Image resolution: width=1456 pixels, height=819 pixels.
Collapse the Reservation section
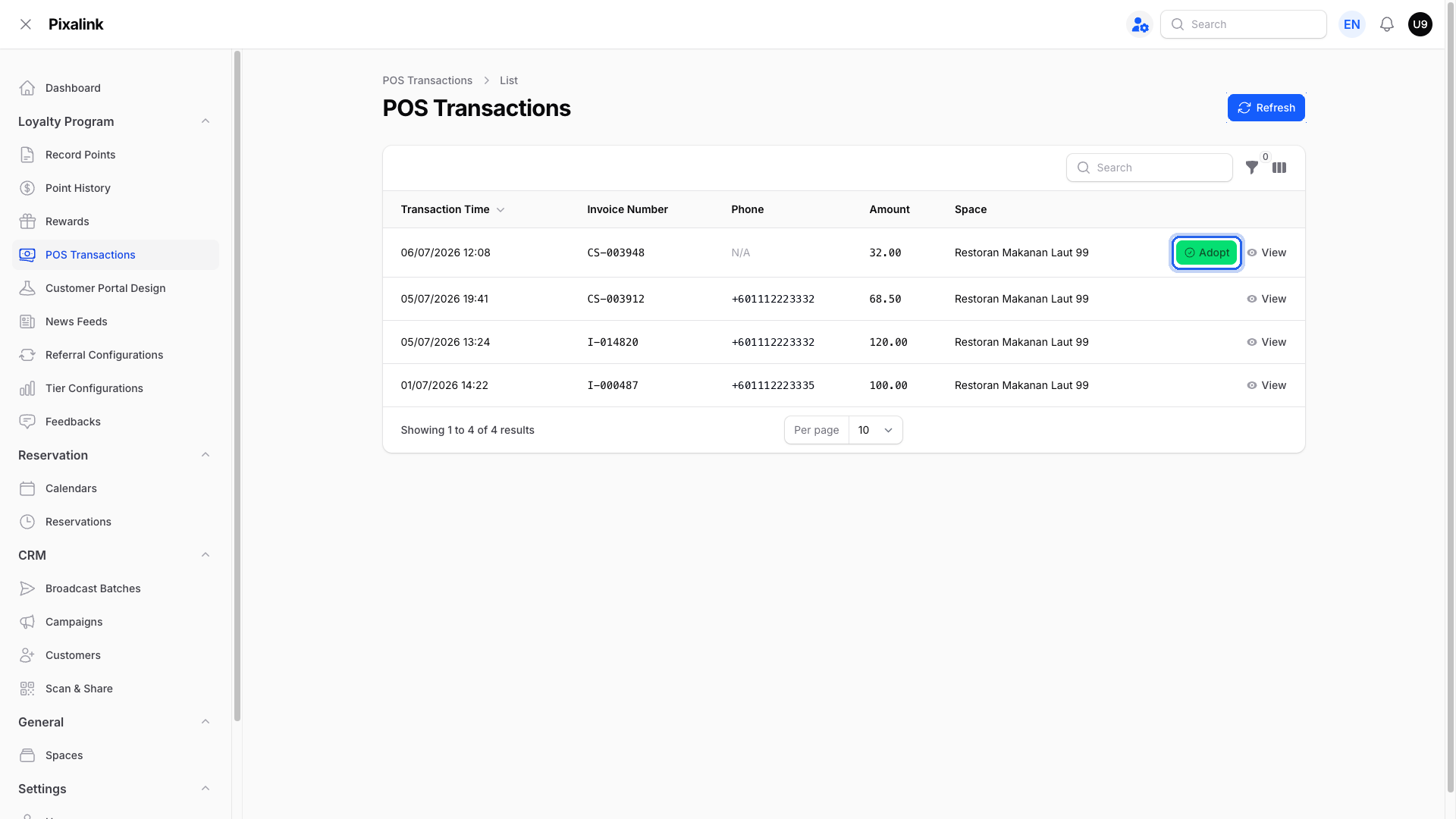(206, 455)
